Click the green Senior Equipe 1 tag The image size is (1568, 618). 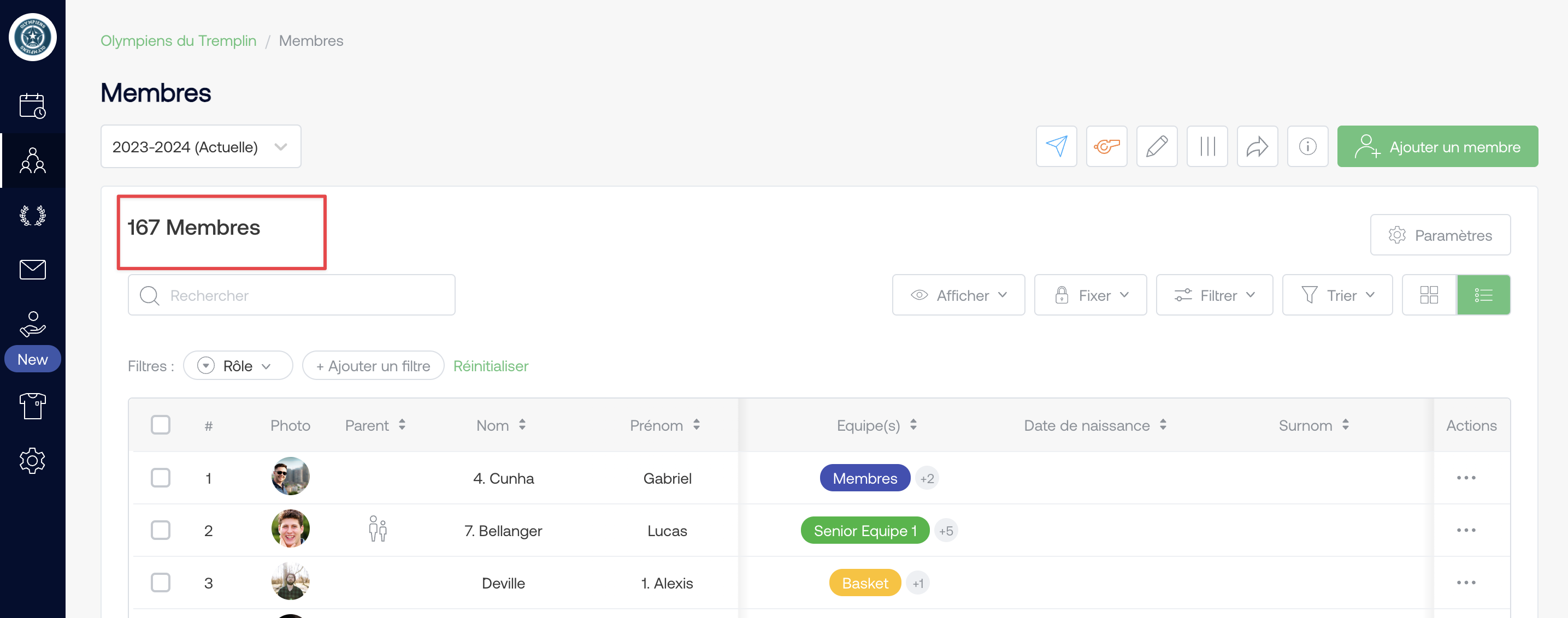[x=864, y=531]
